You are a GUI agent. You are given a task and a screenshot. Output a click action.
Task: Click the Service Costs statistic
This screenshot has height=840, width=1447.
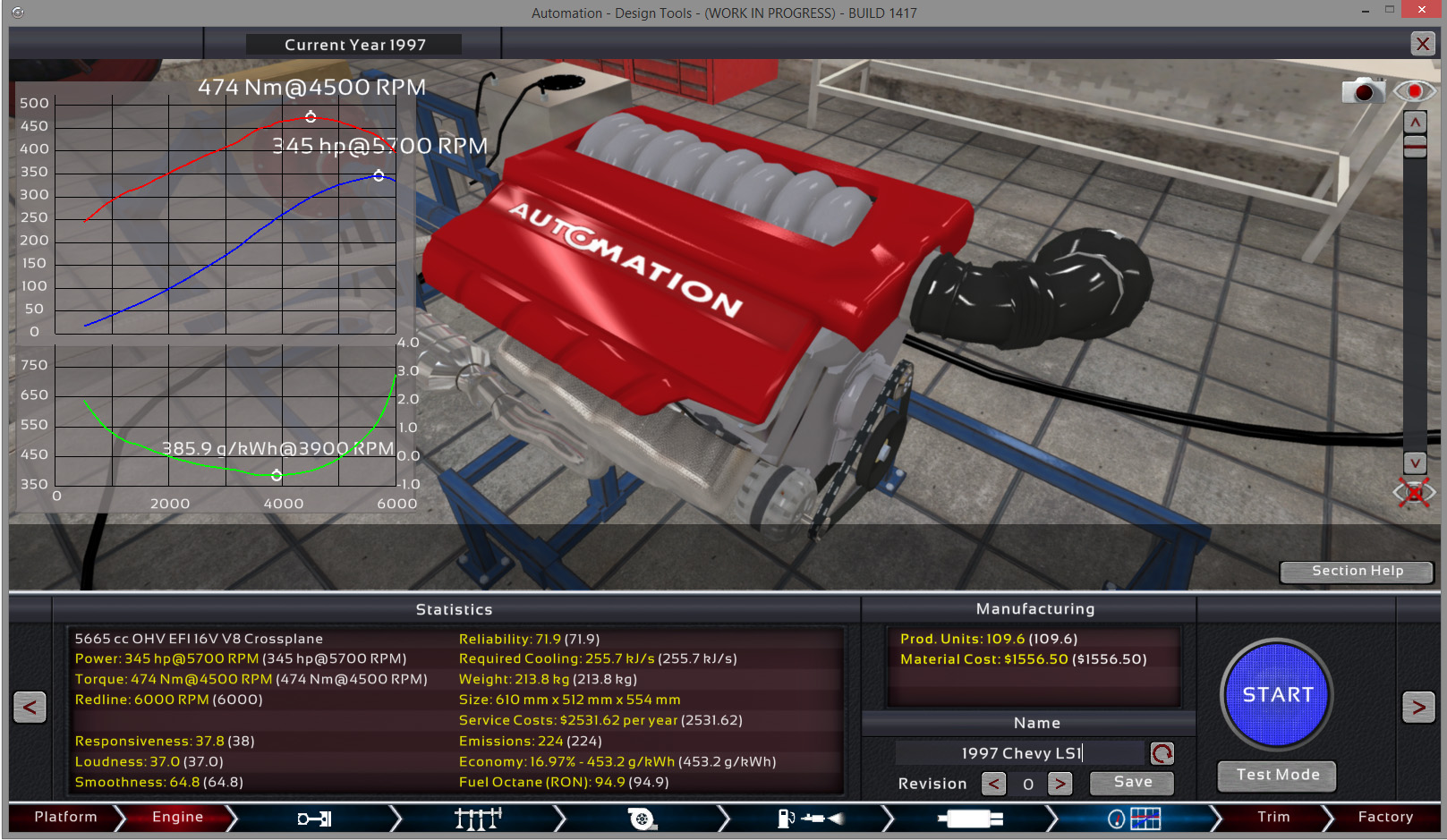point(600,721)
